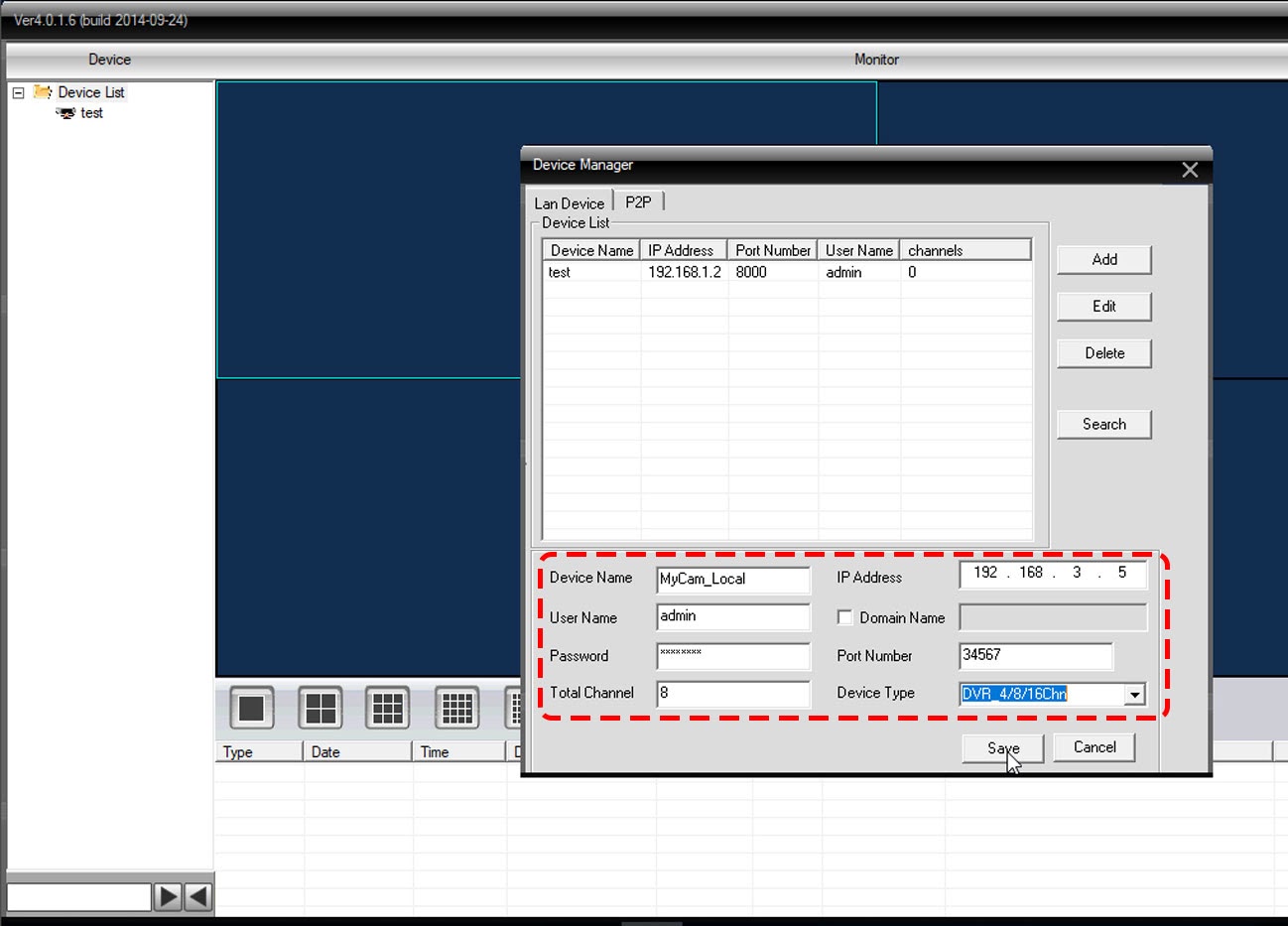Click the forward playback arrow at bottom left
Screen dimensions: 1288x926
point(167,895)
